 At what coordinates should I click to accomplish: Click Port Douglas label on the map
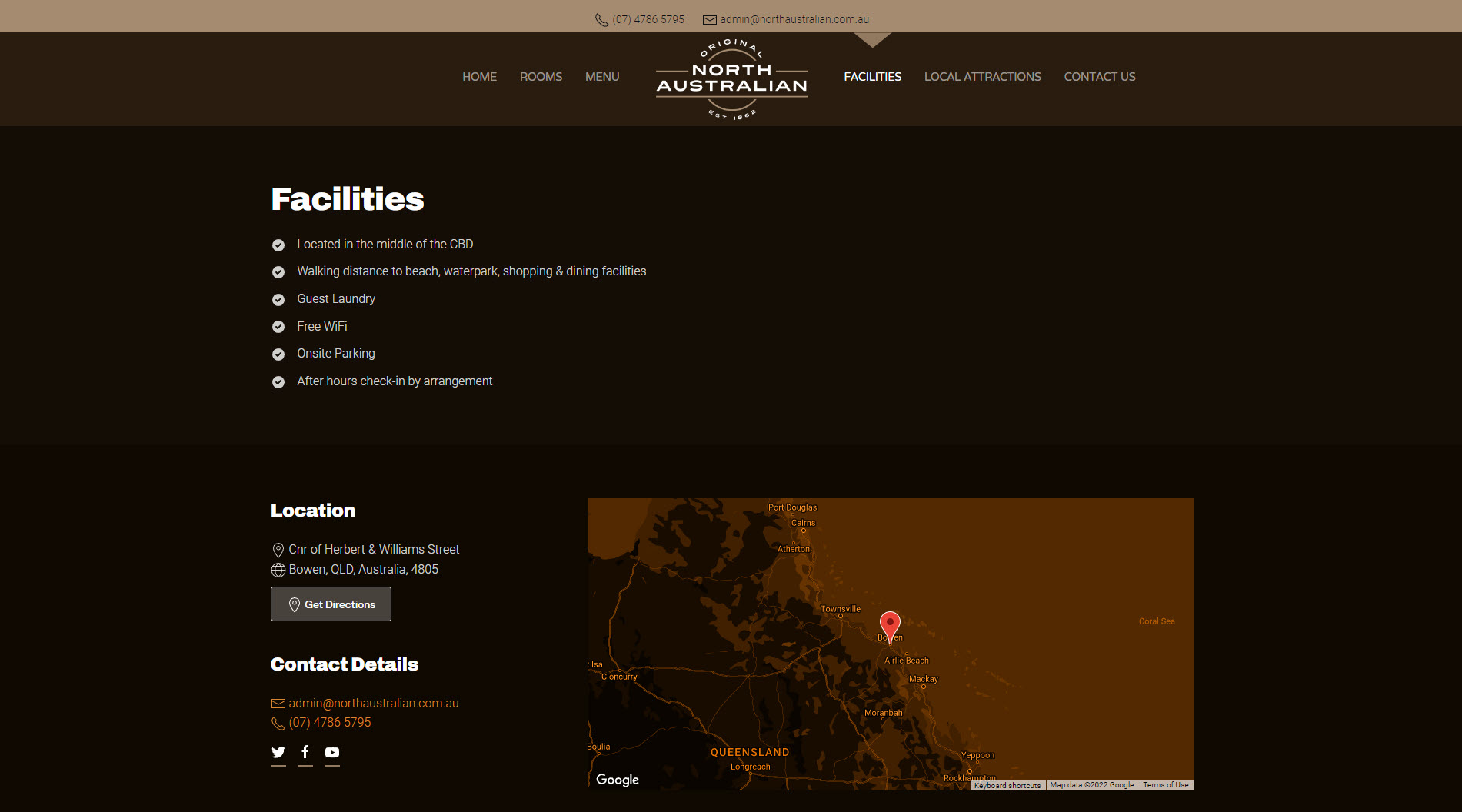tap(792, 507)
